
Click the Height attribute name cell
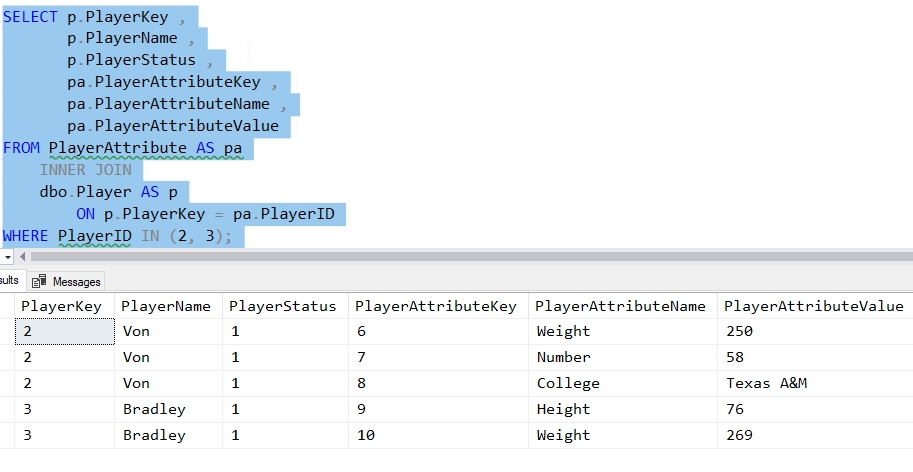pos(623,410)
